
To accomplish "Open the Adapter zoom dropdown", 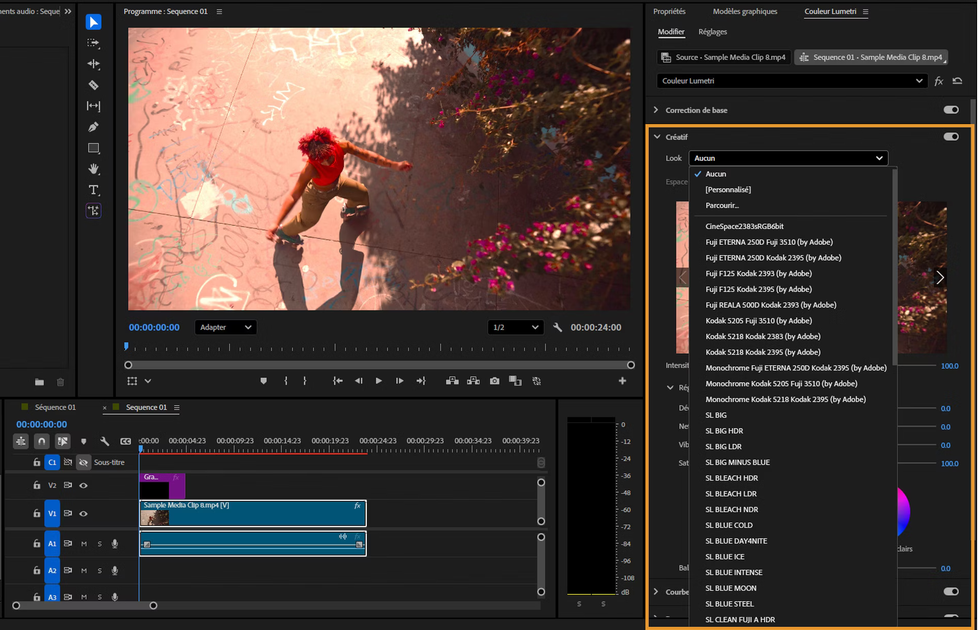I will coord(226,327).
